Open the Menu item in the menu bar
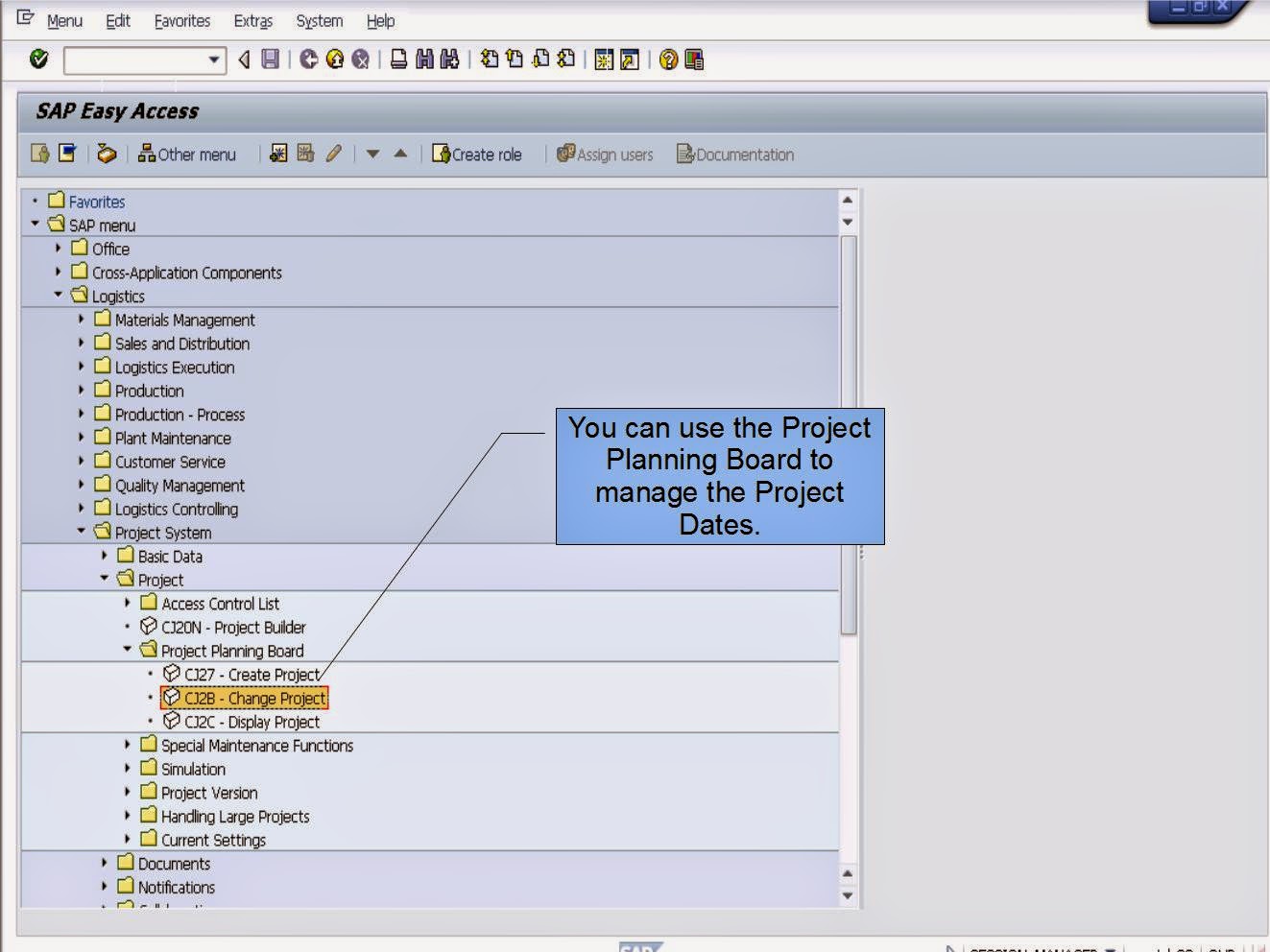1270x952 pixels. (64, 20)
